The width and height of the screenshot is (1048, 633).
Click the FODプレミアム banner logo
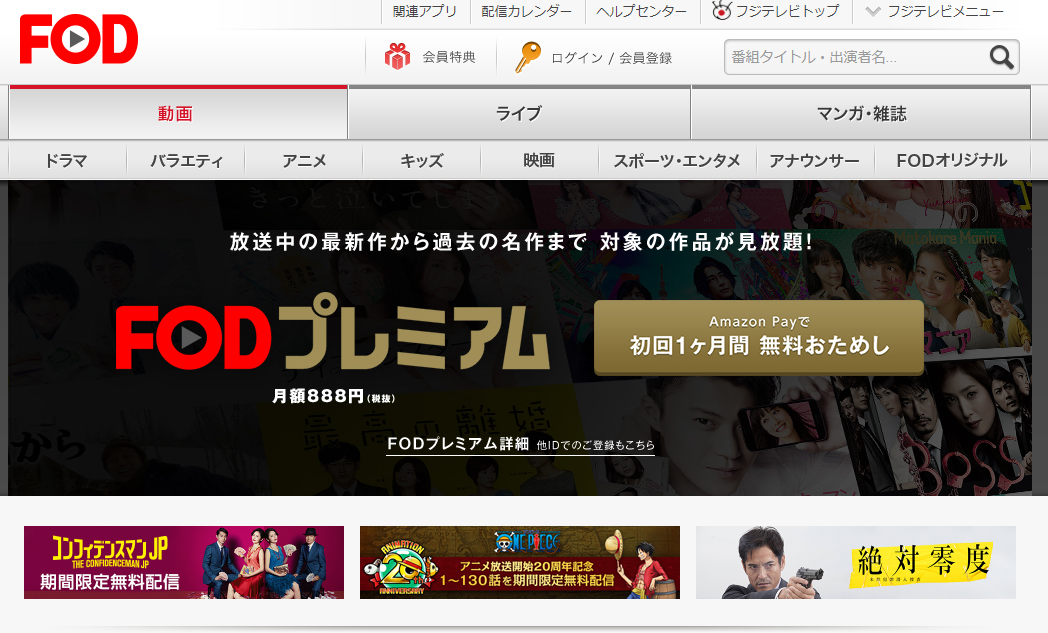[332, 332]
